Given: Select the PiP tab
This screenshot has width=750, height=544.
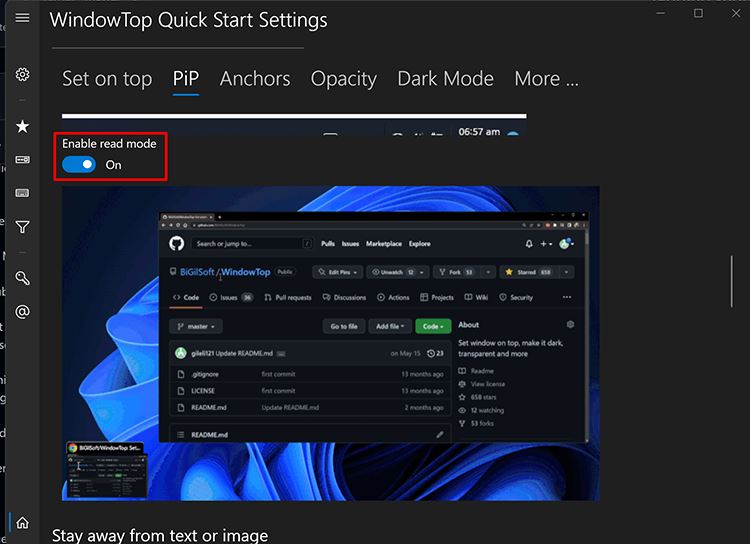Looking at the screenshot, I should [x=186, y=79].
